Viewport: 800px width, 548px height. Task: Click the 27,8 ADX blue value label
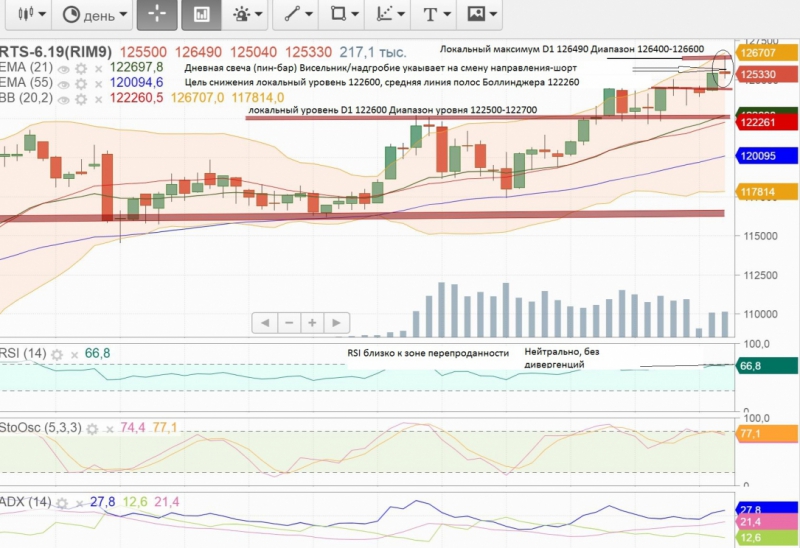click(766, 509)
